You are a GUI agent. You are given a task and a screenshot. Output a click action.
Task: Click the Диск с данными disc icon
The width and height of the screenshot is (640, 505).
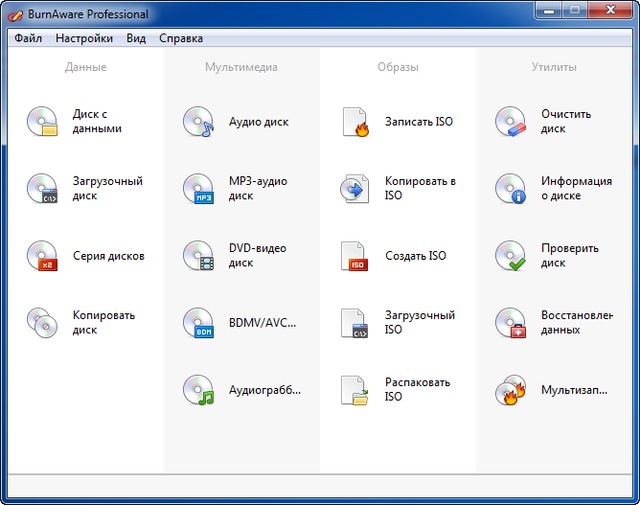click(42, 121)
